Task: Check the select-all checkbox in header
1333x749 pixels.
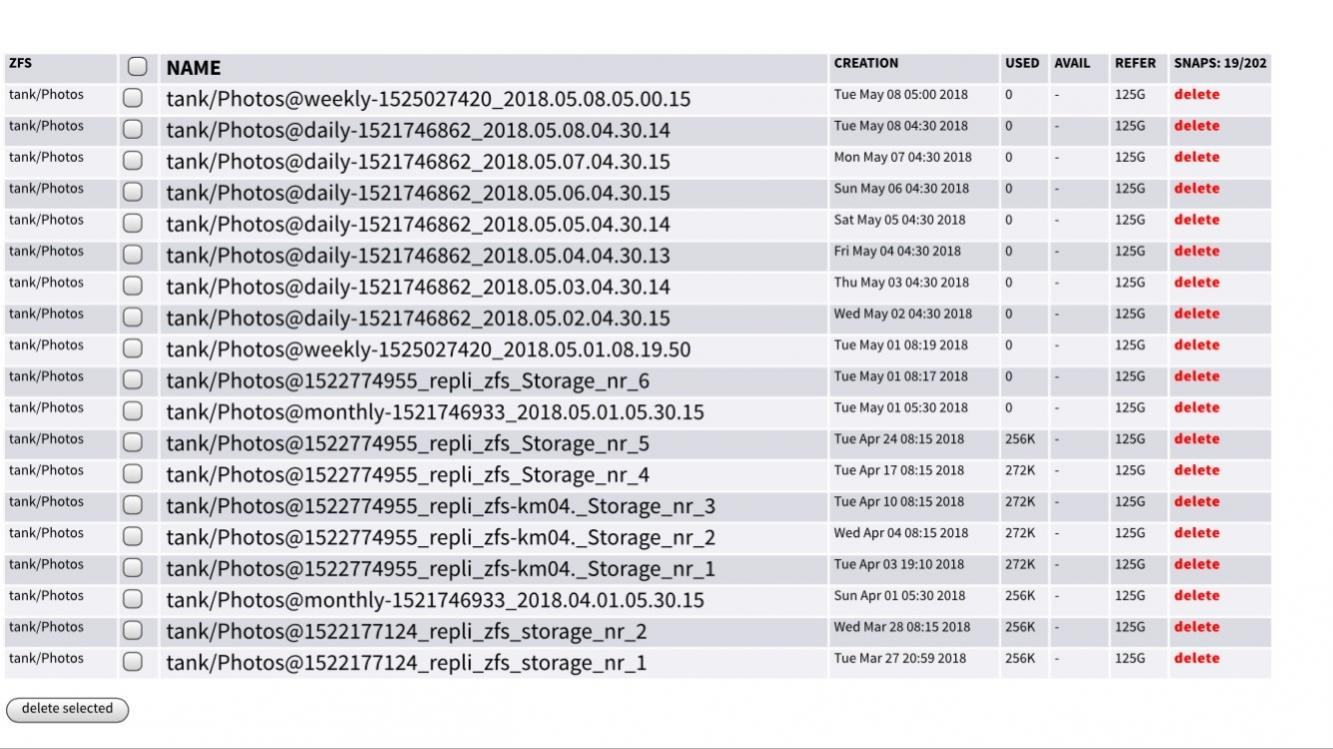Action: [x=137, y=67]
